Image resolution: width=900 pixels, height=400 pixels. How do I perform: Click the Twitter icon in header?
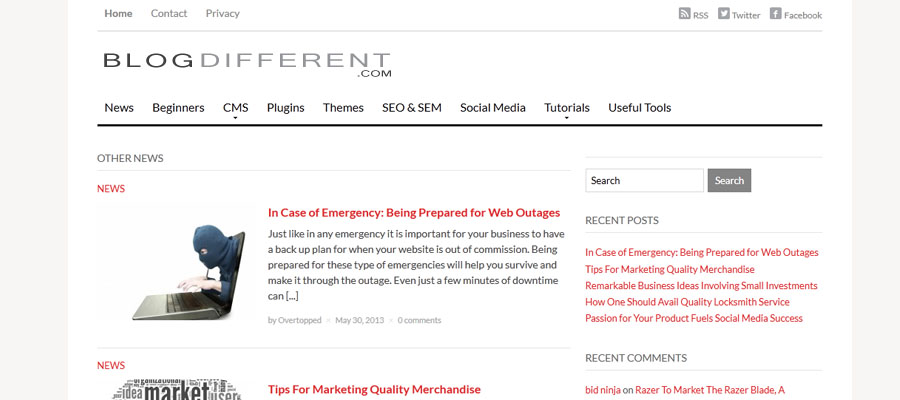pyautogui.click(x=724, y=13)
